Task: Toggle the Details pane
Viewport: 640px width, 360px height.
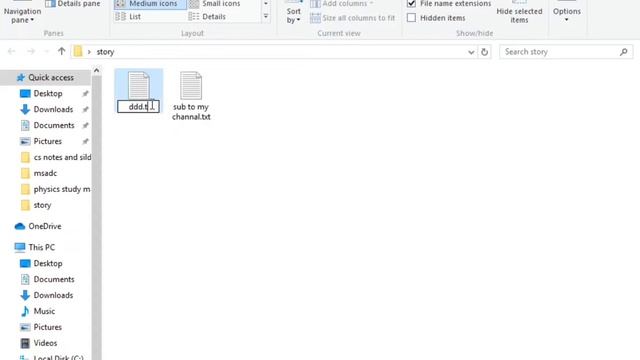Action: point(73,4)
